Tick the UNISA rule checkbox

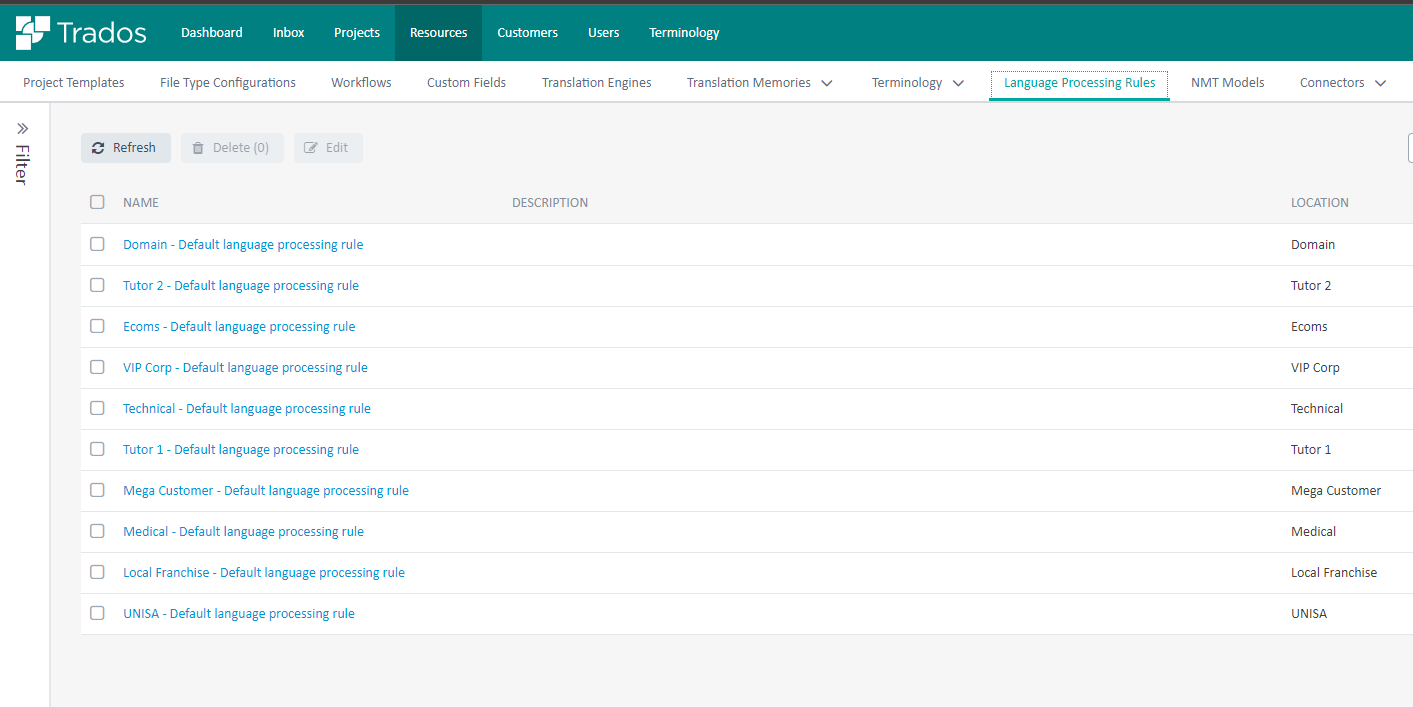click(97, 613)
